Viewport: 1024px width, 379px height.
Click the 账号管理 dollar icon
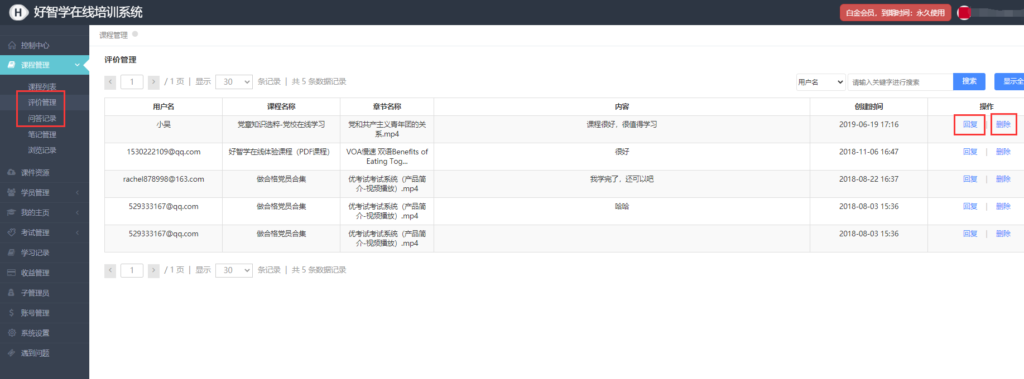[x=11, y=313]
